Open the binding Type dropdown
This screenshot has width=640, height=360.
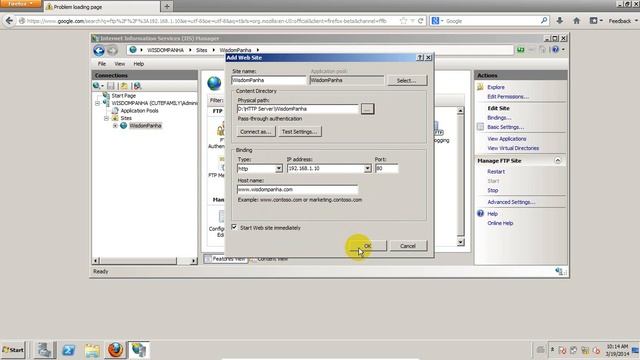pos(278,169)
